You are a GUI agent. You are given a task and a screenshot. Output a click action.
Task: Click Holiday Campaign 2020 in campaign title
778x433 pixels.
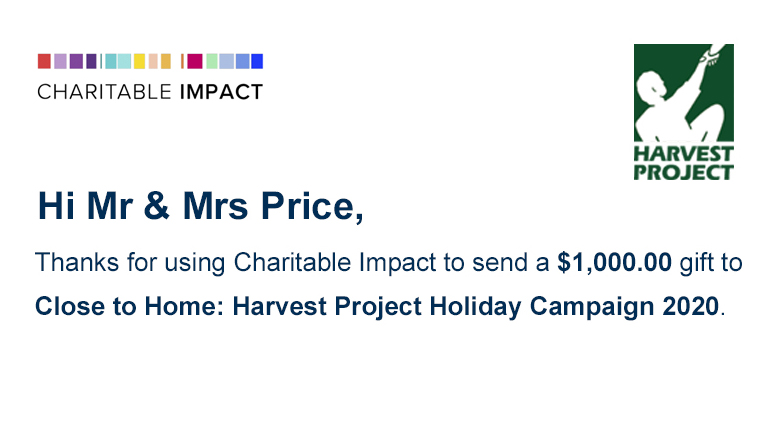574,306
